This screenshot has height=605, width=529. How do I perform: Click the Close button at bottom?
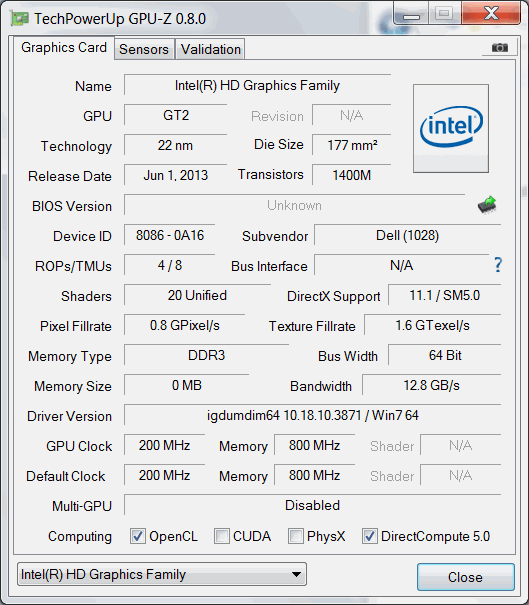pyautogui.click(x=465, y=577)
